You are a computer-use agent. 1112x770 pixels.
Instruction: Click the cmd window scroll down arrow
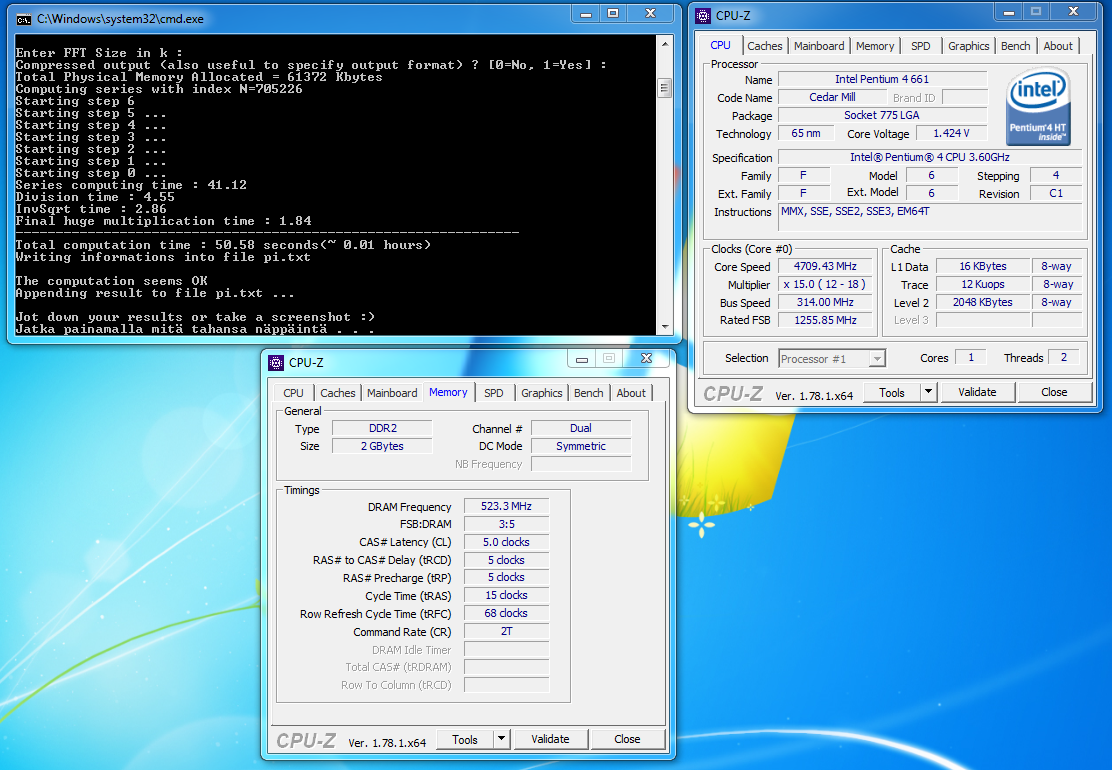pos(665,326)
